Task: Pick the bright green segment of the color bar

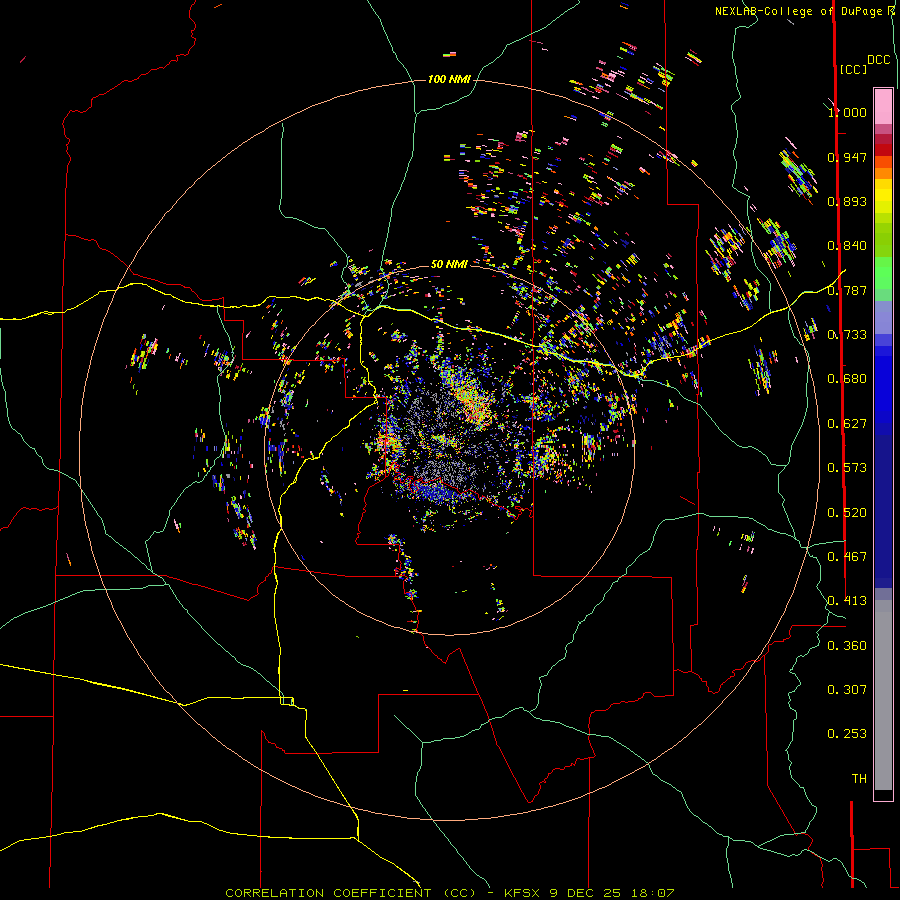Action: 883,273
